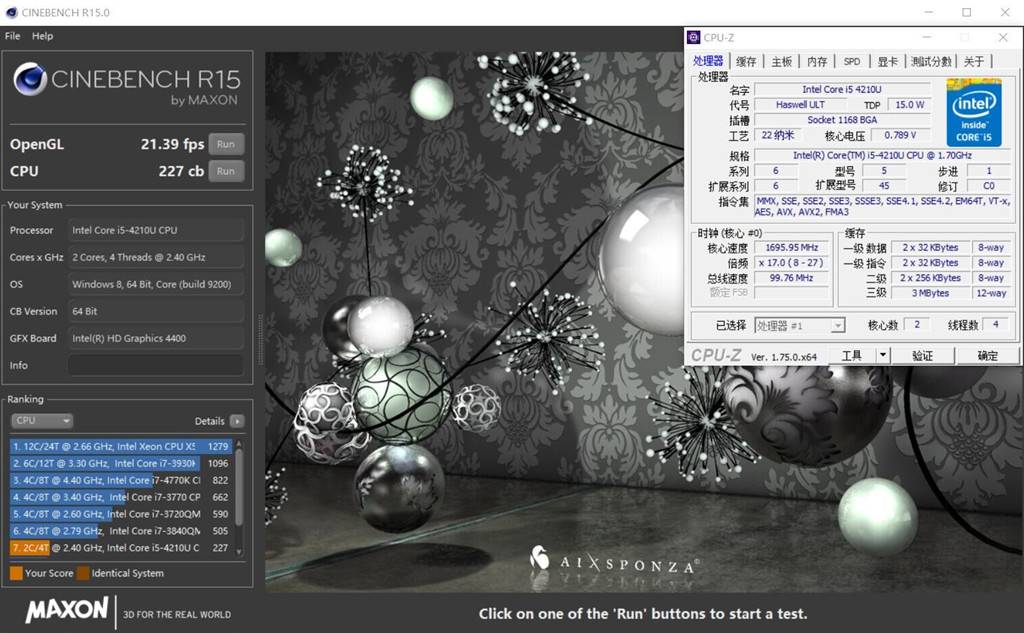Image resolution: width=1024 pixels, height=633 pixels.
Task: Expand the CPU-Z 工具 tools dropdown arrow
Action: (x=882, y=355)
